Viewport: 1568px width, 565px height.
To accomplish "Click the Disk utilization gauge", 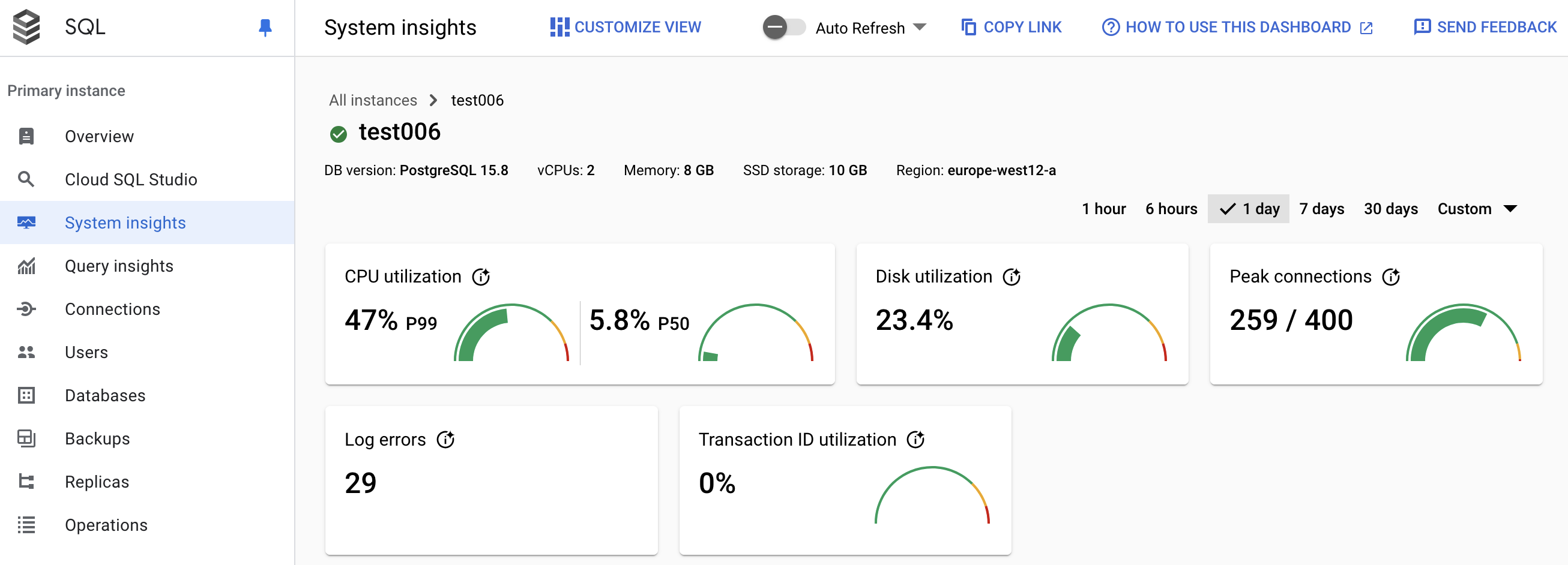I will click(1109, 333).
